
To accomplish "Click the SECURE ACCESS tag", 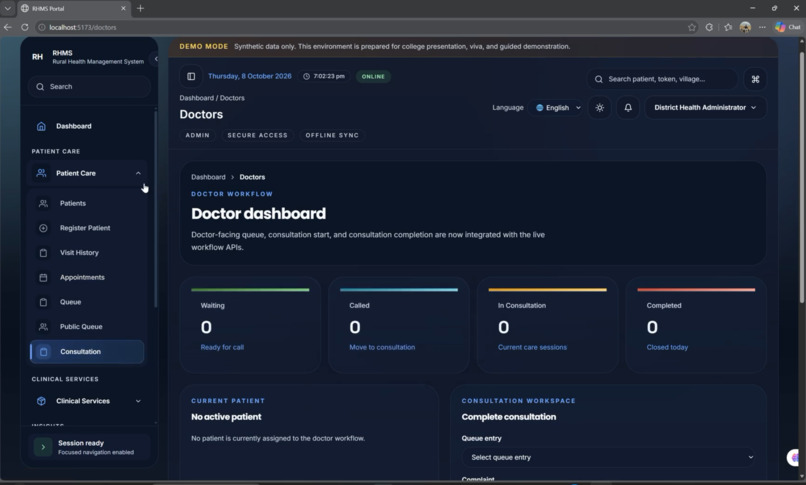I will (x=258, y=136).
